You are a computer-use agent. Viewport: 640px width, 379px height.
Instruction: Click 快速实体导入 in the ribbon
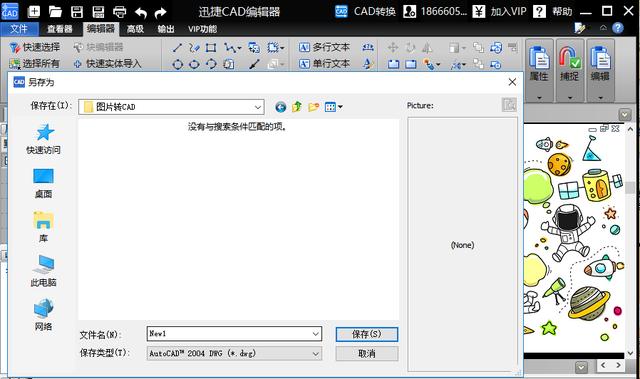[x=107, y=64]
